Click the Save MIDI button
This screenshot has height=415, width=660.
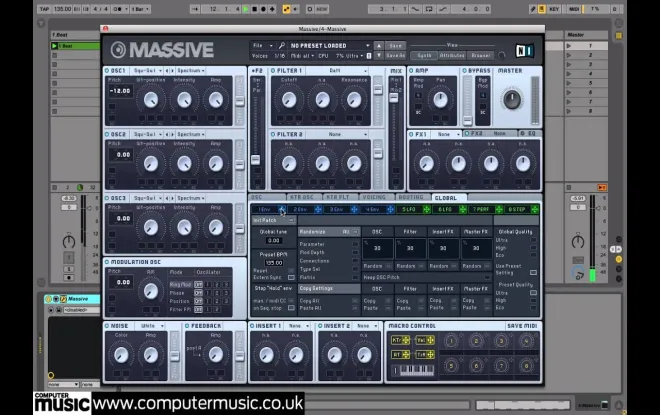coord(522,326)
